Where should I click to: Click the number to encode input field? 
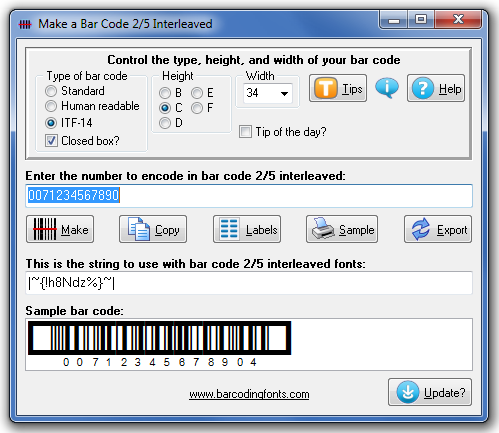(x=249, y=196)
